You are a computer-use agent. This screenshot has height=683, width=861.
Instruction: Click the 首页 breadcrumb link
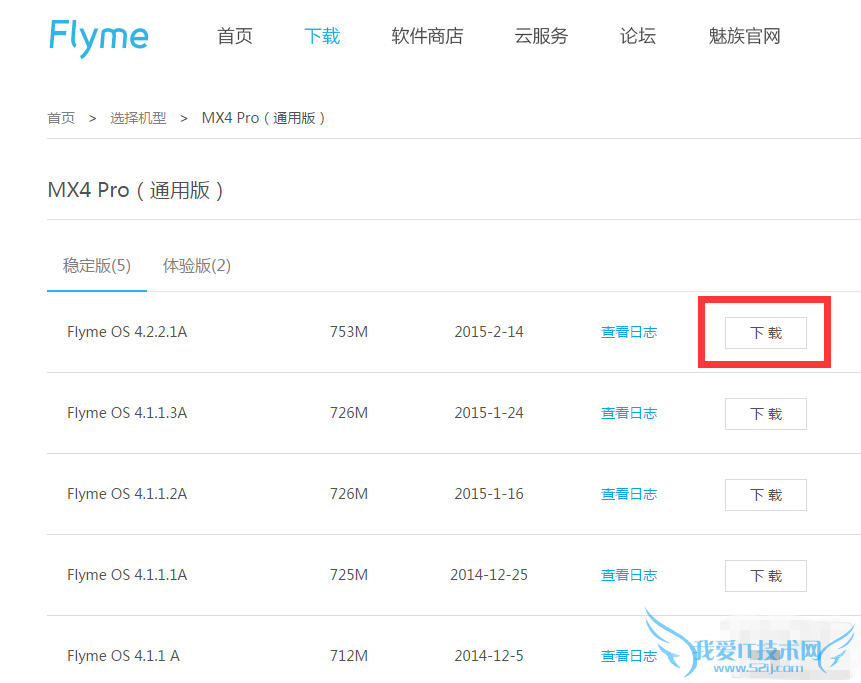(x=61, y=118)
